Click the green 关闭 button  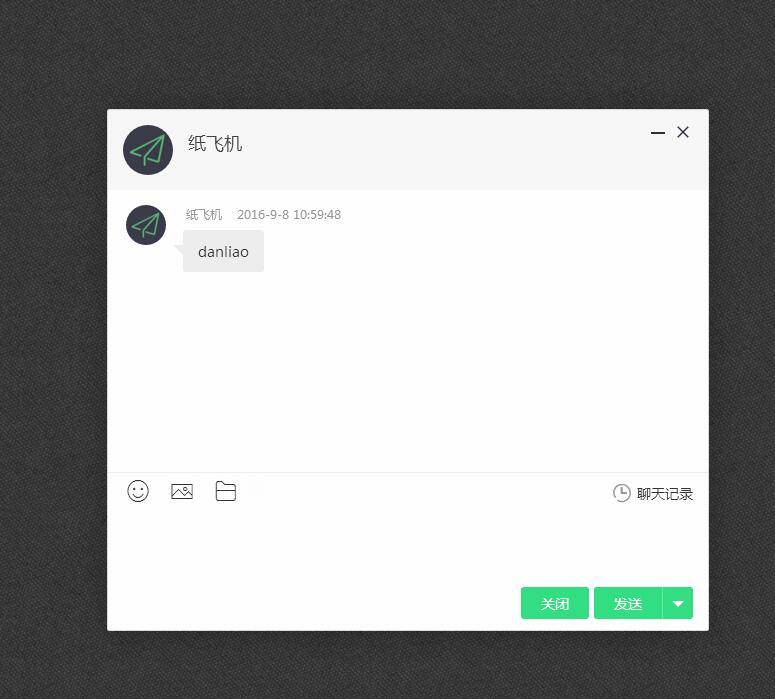[555, 603]
